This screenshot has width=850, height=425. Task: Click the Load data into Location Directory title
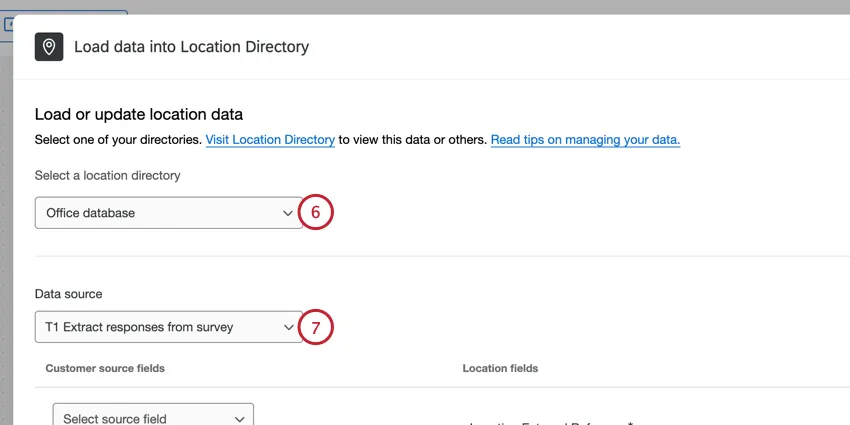[x=192, y=47]
